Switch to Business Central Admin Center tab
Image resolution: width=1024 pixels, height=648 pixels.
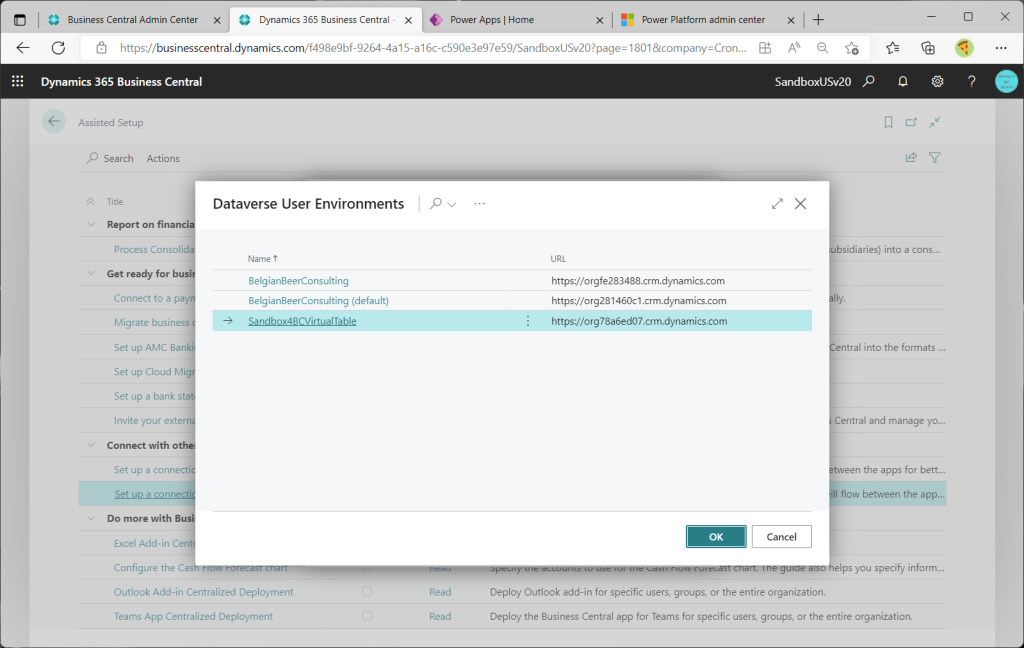[x=133, y=20]
